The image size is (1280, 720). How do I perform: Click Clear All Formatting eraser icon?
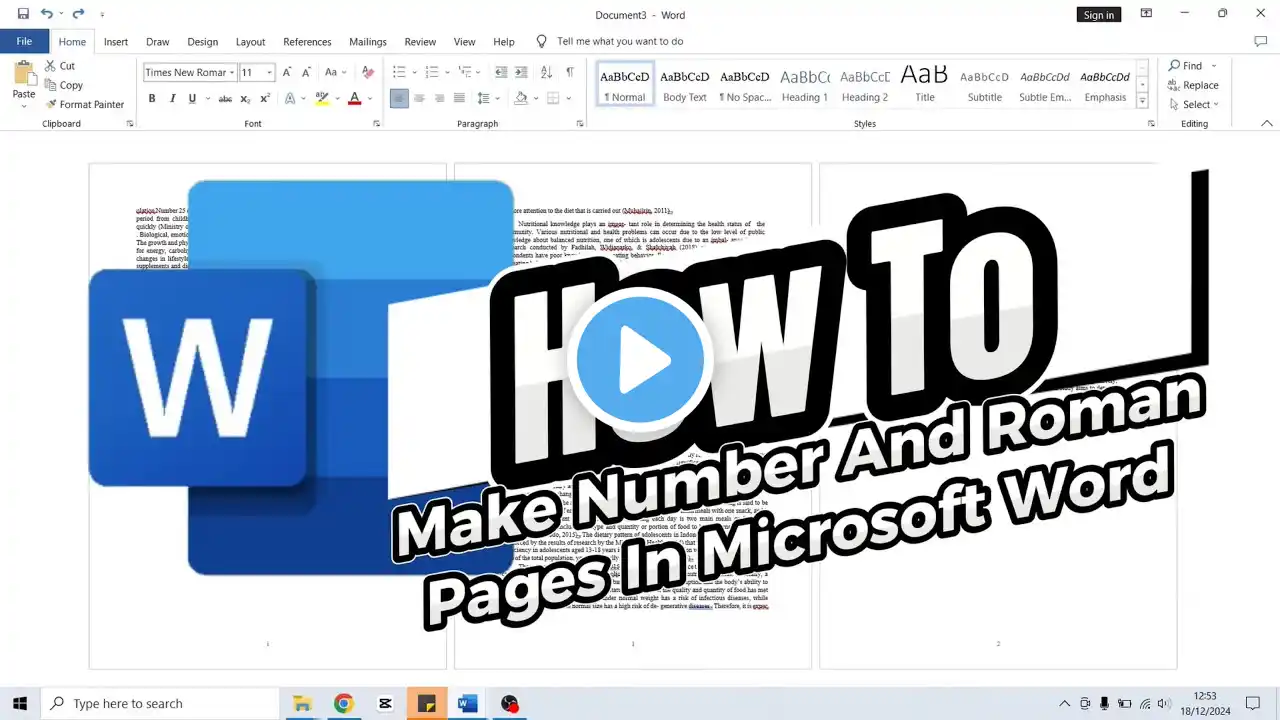click(x=367, y=72)
